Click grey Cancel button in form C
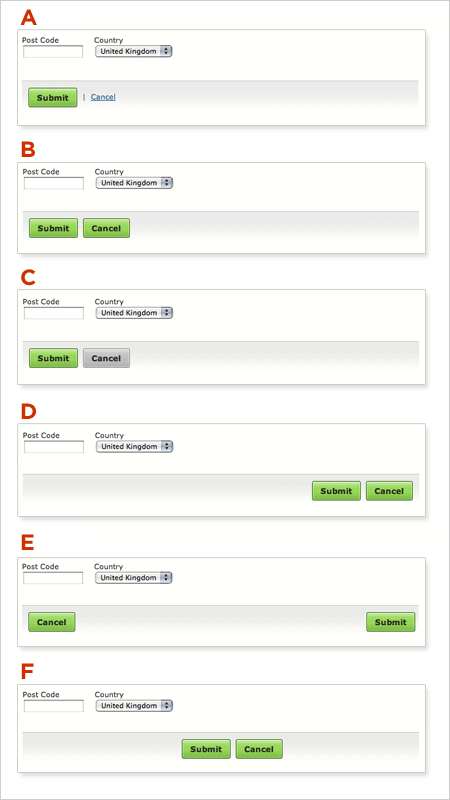The height and width of the screenshot is (800, 450). coord(106,358)
